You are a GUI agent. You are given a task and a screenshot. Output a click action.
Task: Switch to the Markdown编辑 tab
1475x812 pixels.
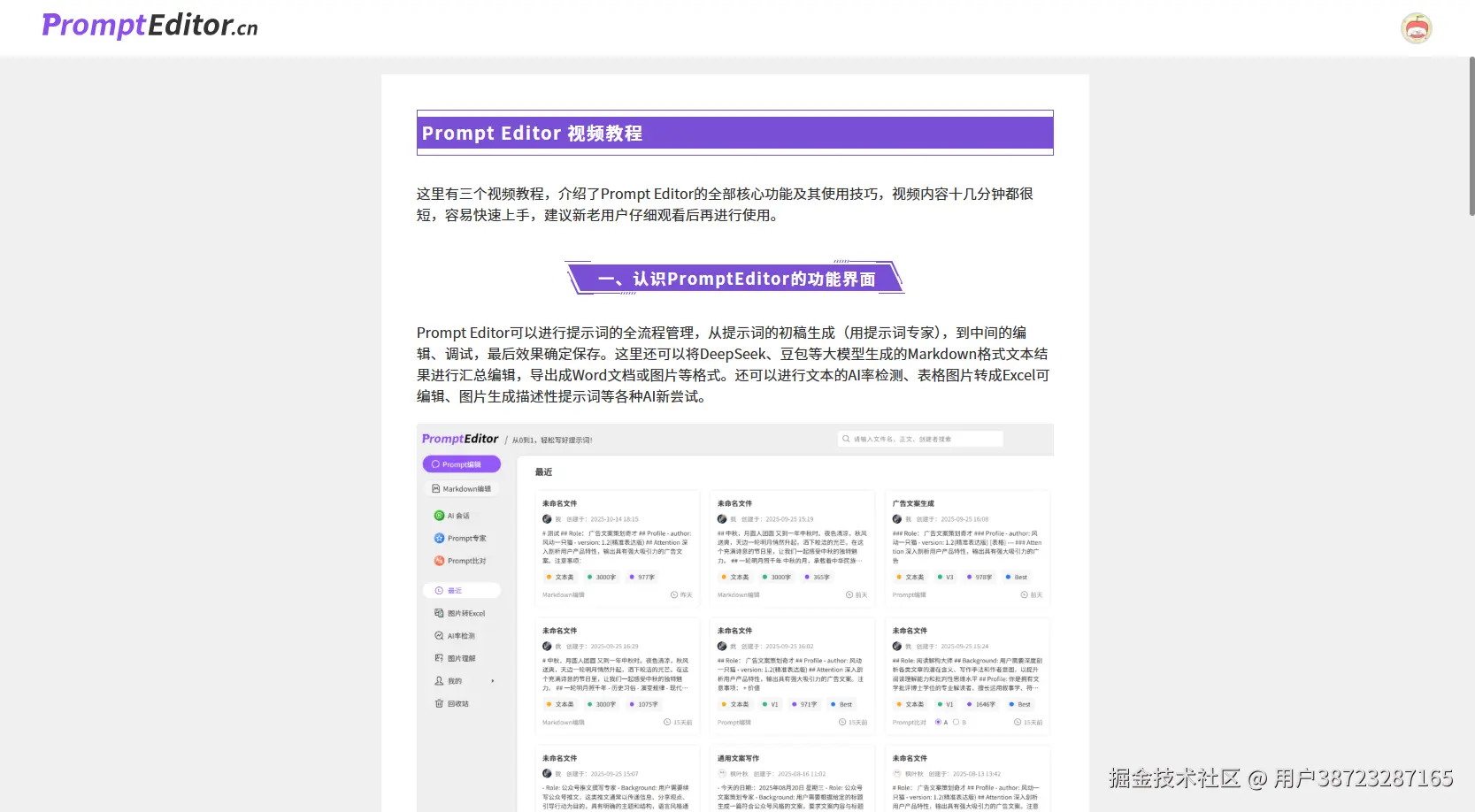click(x=461, y=488)
